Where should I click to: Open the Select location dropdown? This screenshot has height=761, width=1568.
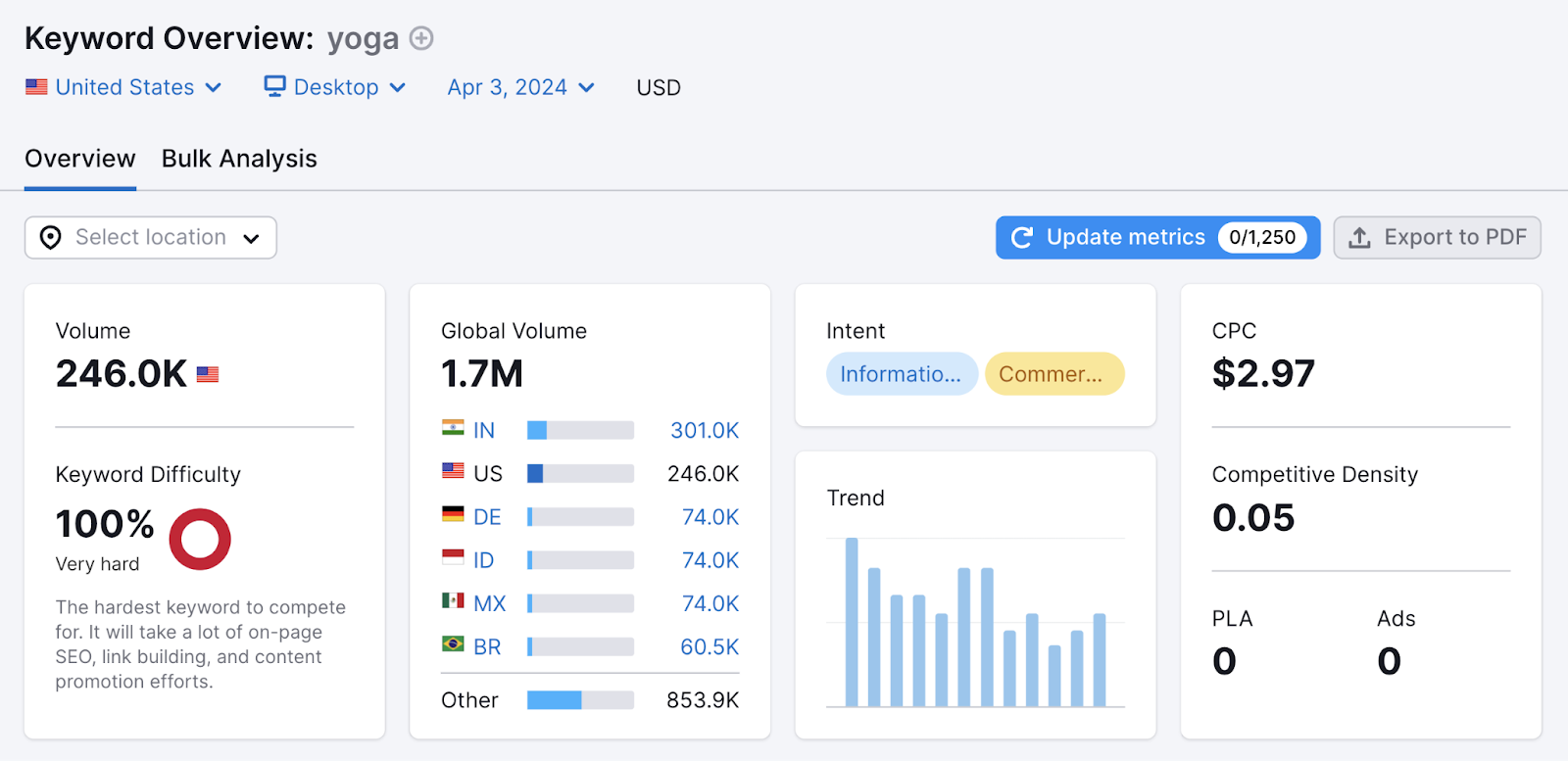(x=151, y=238)
